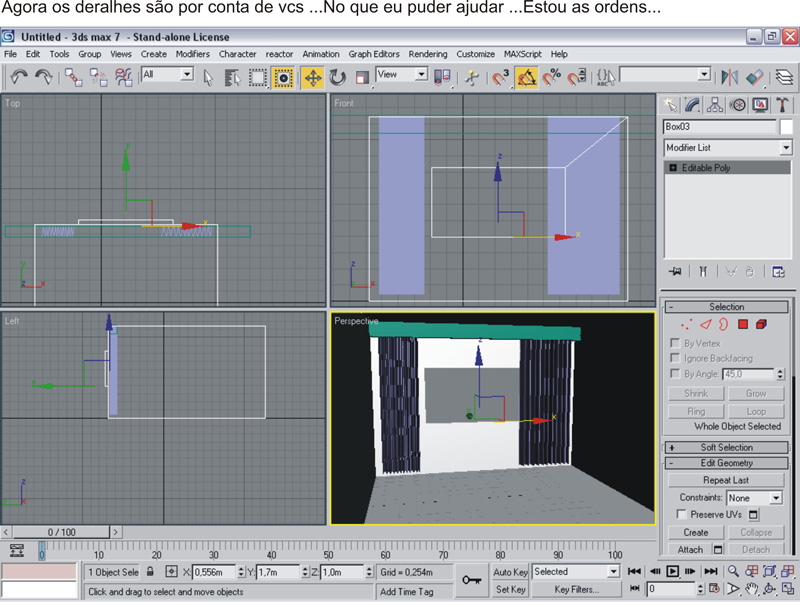The image size is (800, 602).
Task: Select Polygon sub-object level icon
Action: click(743, 324)
